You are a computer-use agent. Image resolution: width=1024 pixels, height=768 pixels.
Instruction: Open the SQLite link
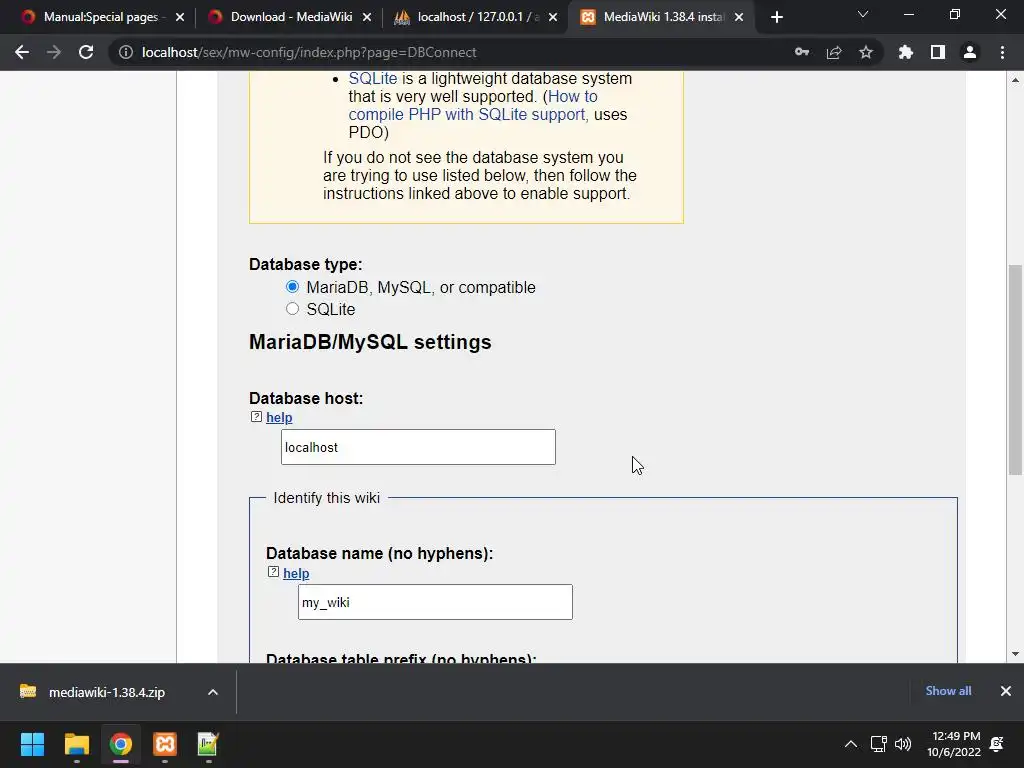pos(372,78)
